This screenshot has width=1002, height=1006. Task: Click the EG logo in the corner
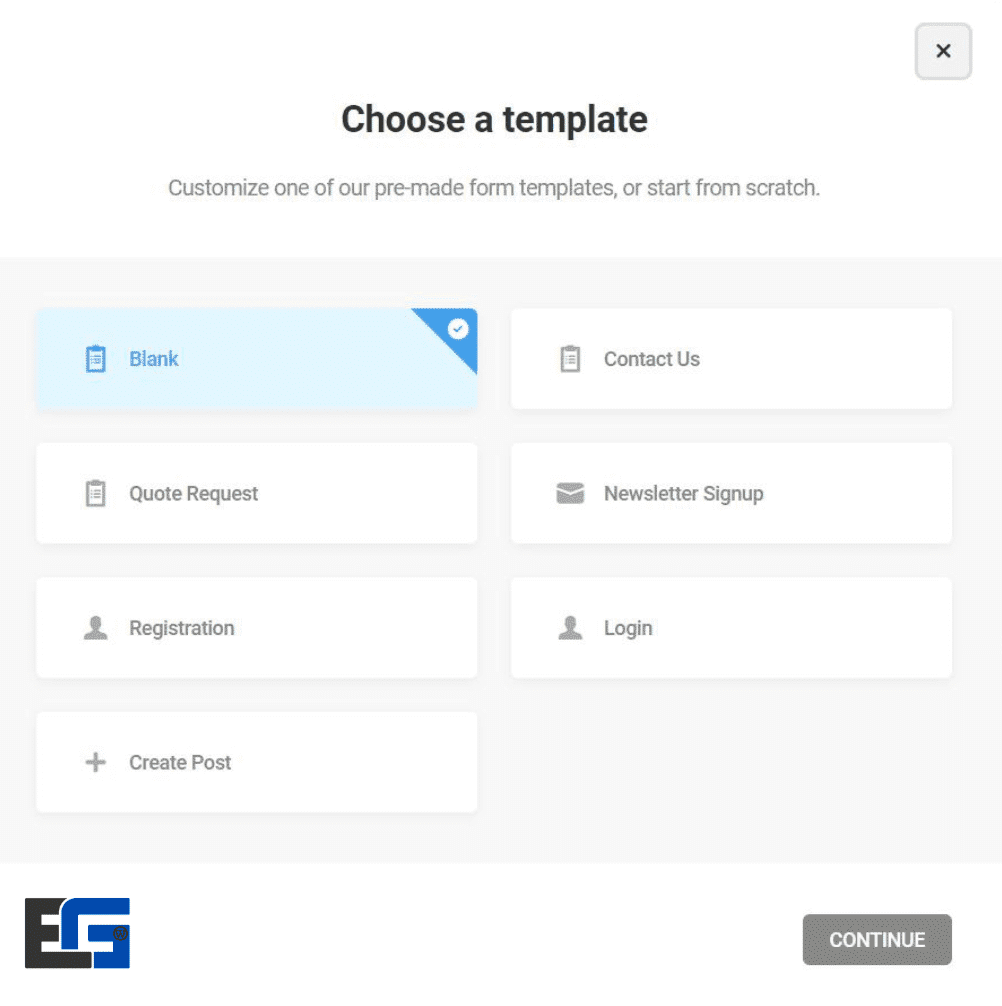click(77, 932)
